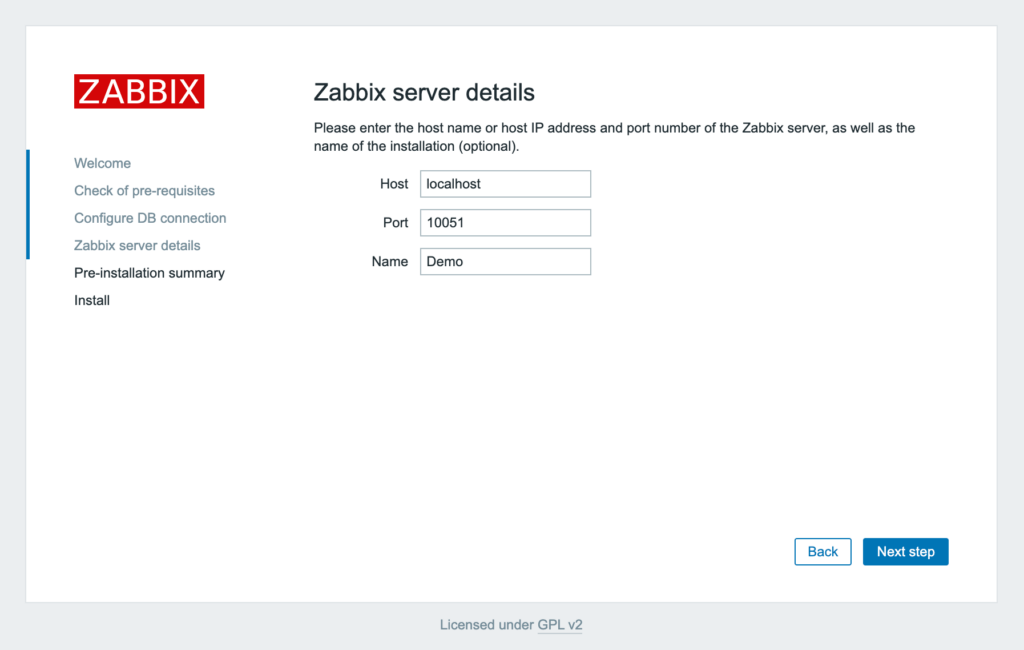Click the Host field label
The image size is (1024, 650).
394,183
